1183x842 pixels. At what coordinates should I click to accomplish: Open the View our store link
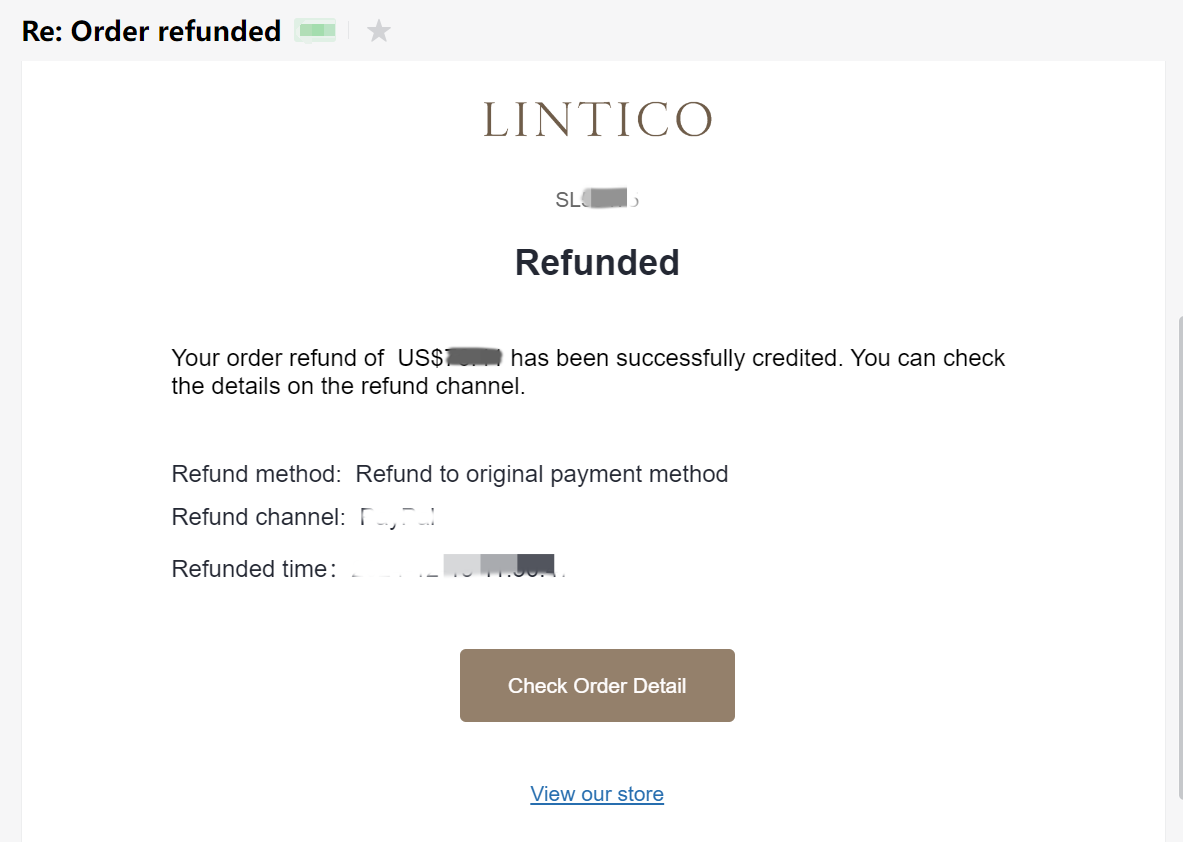[x=597, y=794]
